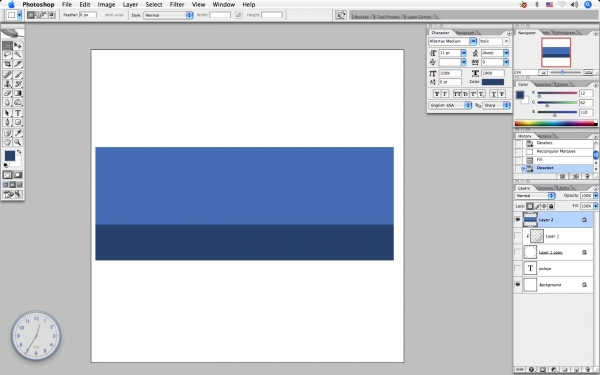Open the Select menu
The width and height of the screenshot is (600, 375).
(x=153, y=5)
